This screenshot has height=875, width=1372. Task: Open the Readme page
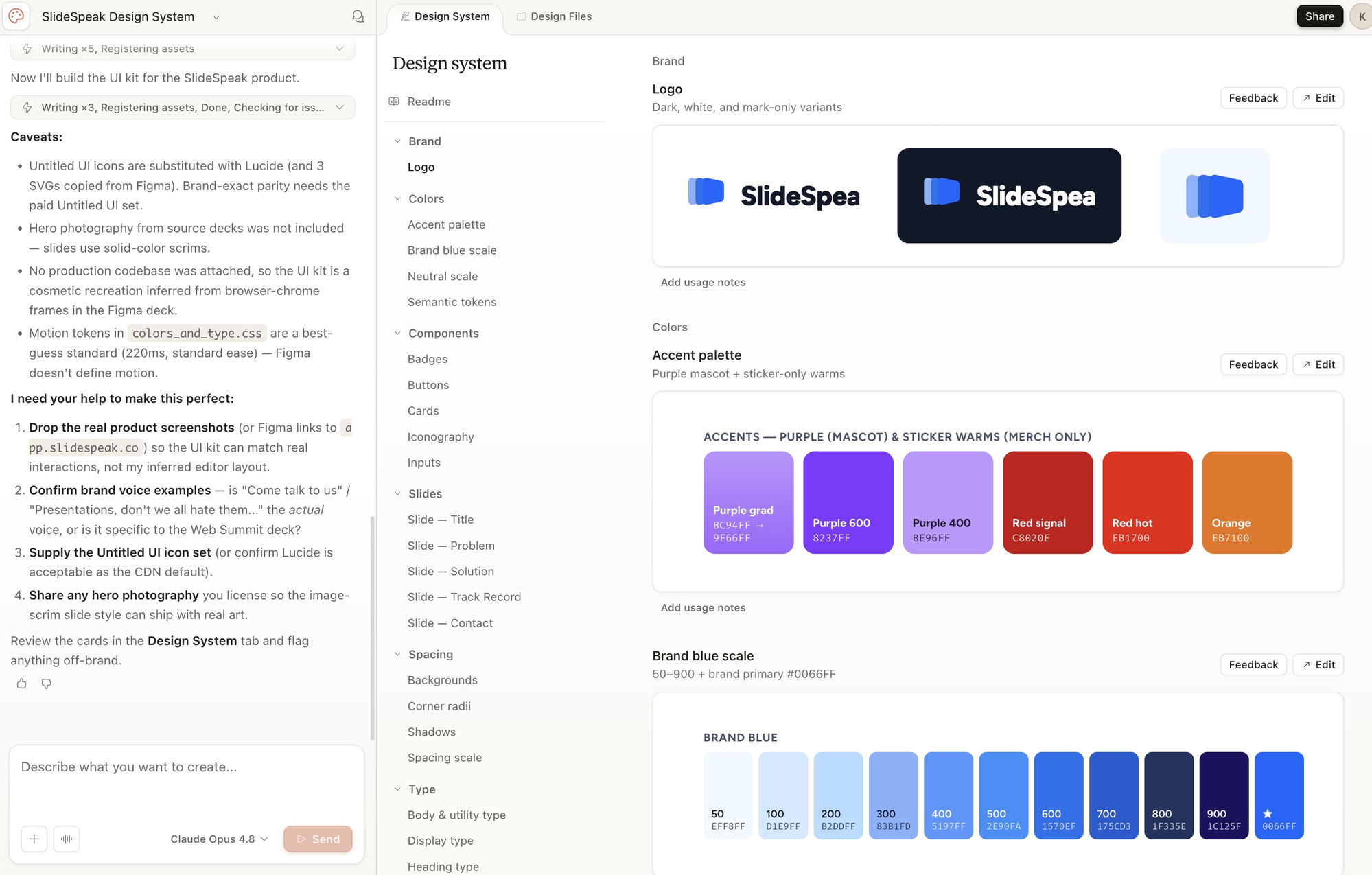(429, 102)
